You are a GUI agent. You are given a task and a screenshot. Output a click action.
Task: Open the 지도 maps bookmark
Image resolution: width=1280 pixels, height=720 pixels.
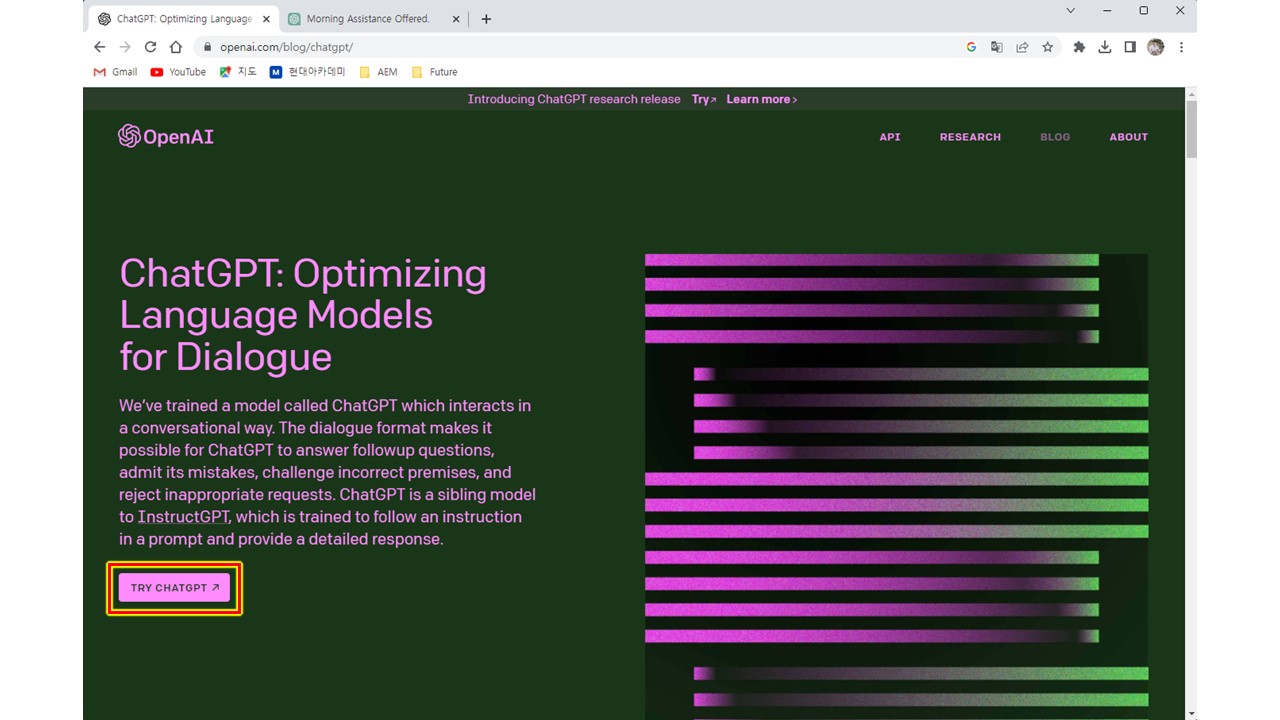pos(238,72)
